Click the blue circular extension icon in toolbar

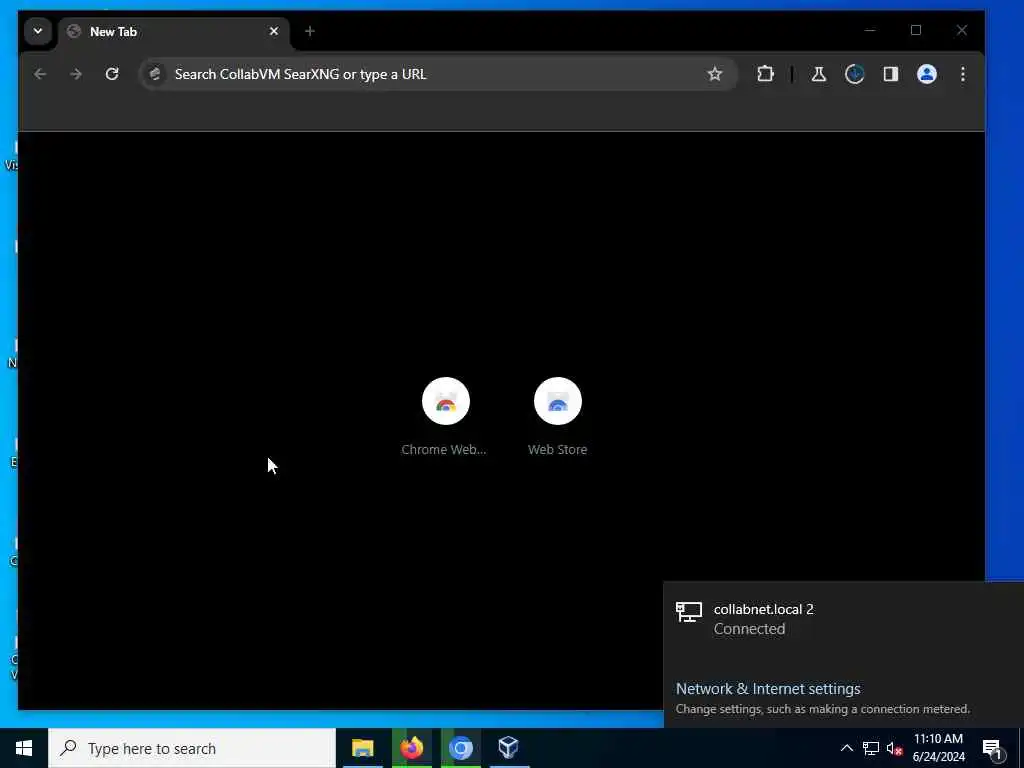click(854, 74)
